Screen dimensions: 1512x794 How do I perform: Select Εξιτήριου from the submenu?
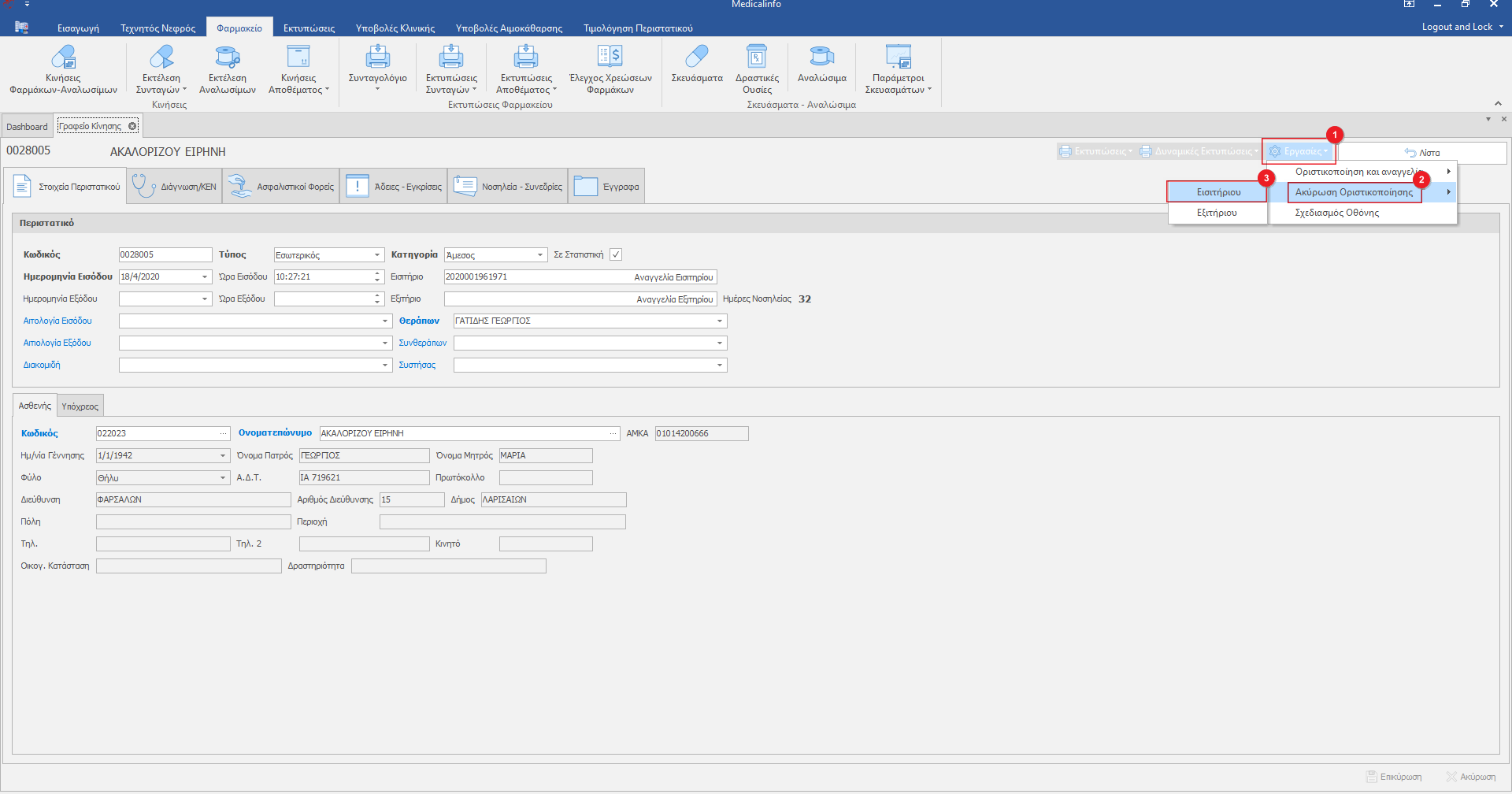pos(1217,213)
